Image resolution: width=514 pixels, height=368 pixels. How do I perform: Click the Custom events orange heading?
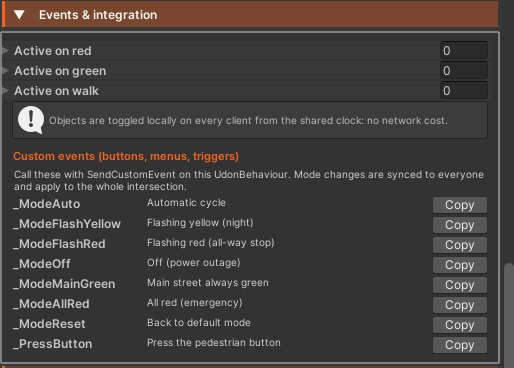tap(126, 156)
